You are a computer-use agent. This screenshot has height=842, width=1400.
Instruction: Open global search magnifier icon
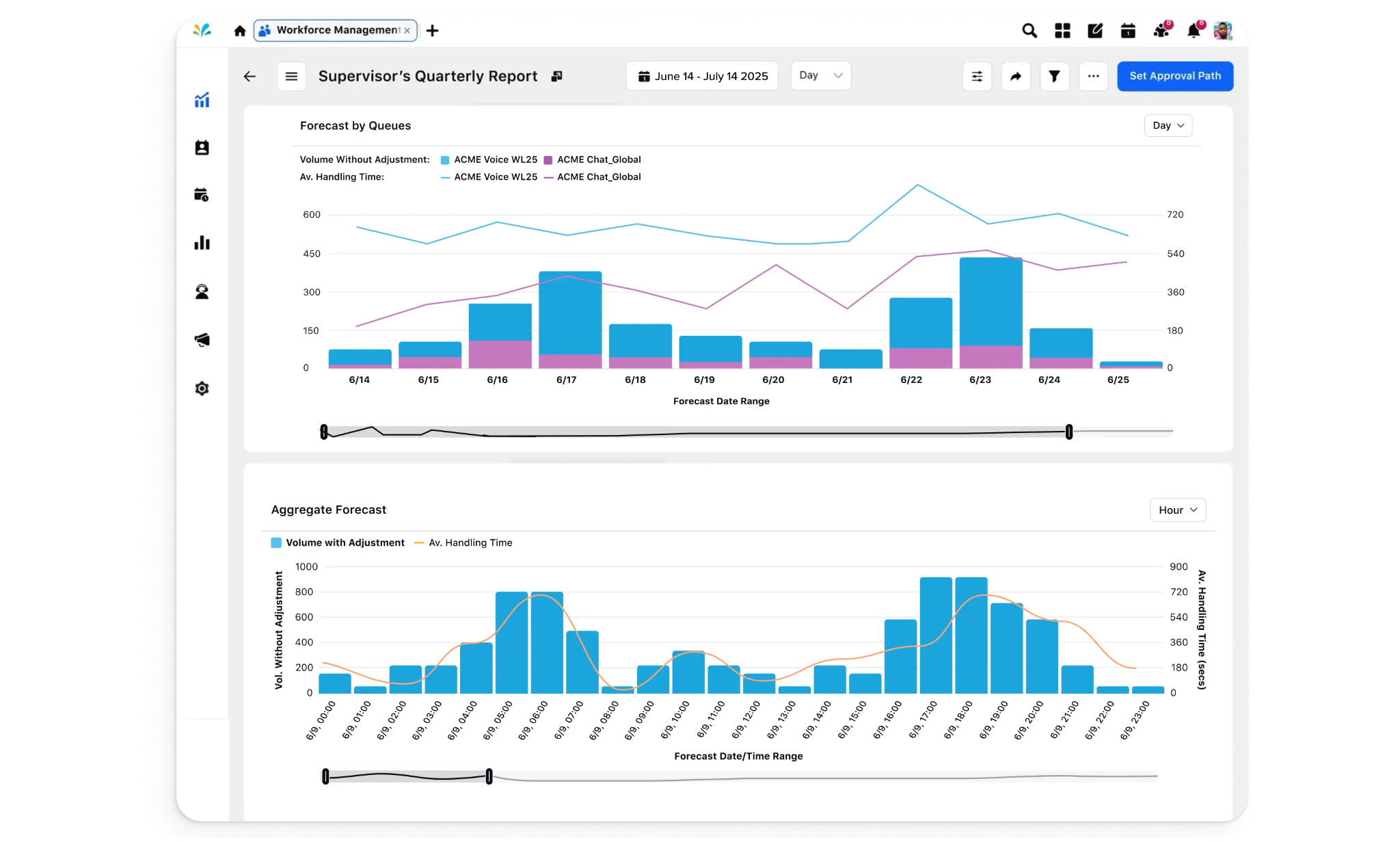(1029, 31)
